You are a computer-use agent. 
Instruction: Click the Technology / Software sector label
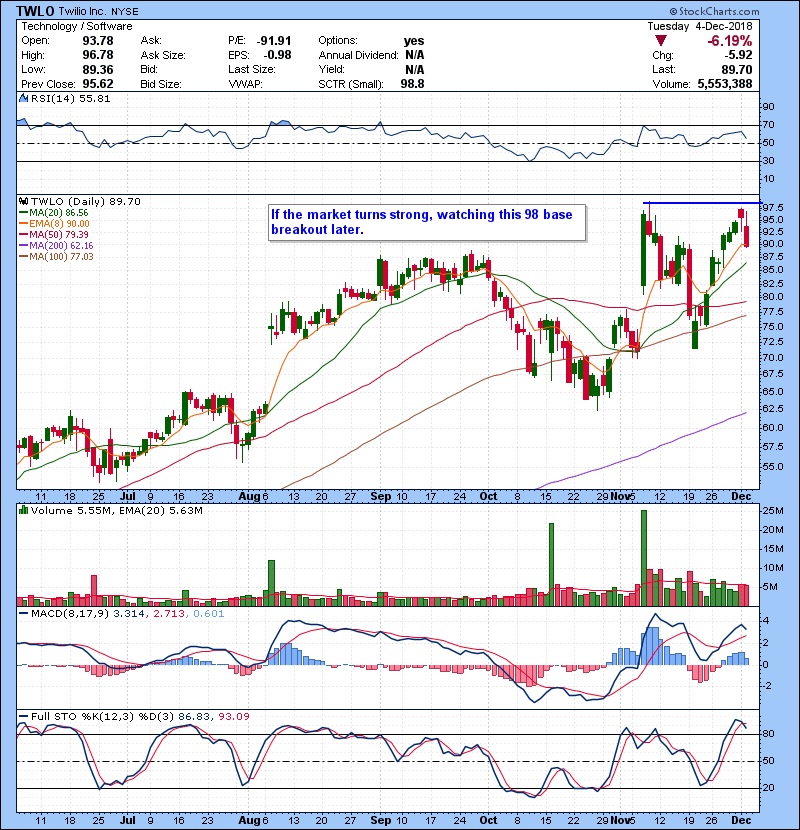(77, 26)
